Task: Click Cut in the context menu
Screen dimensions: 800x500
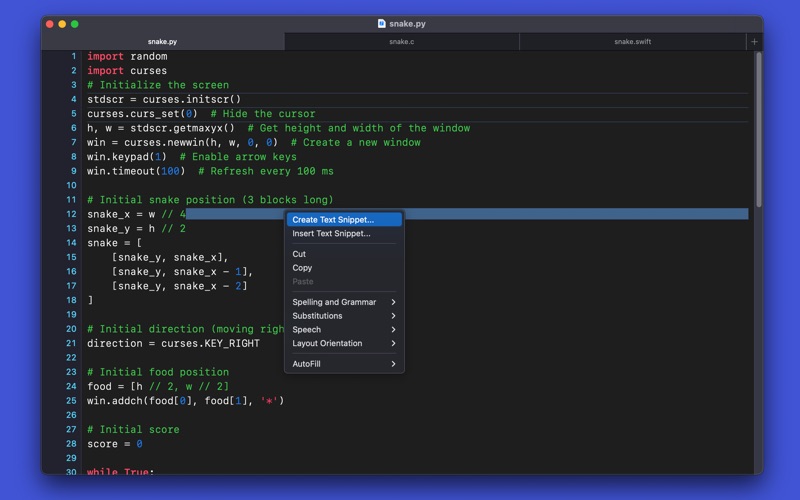Action: [299, 254]
